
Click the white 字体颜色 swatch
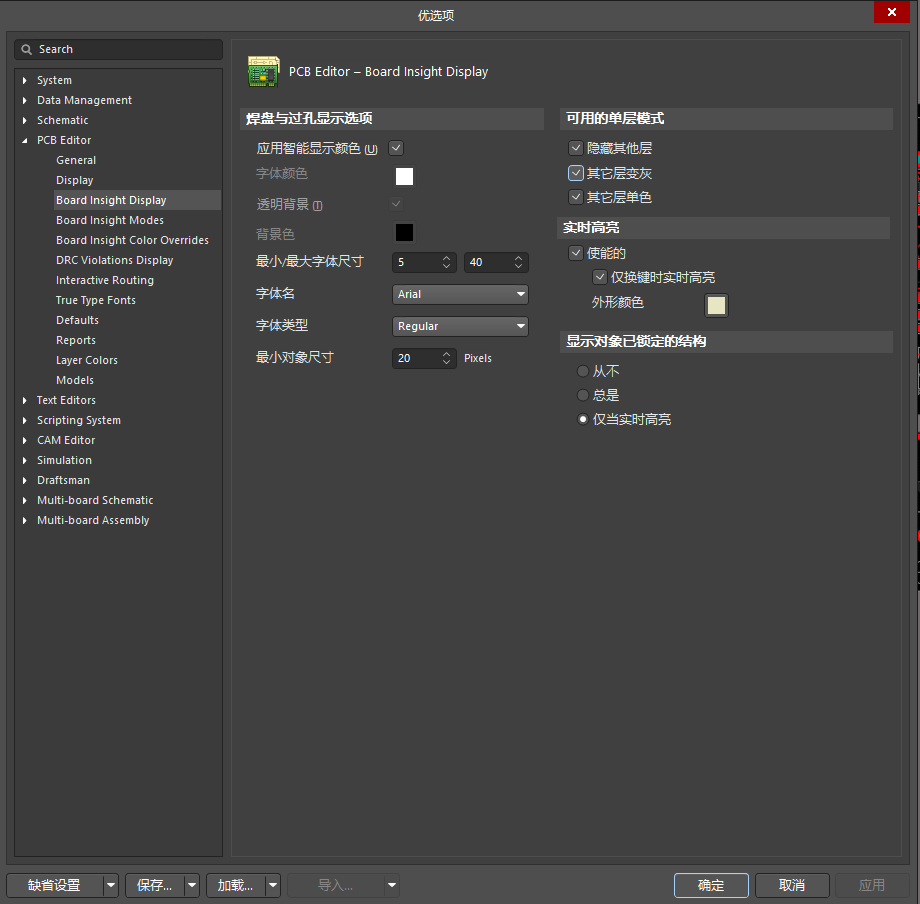click(404, 176)
